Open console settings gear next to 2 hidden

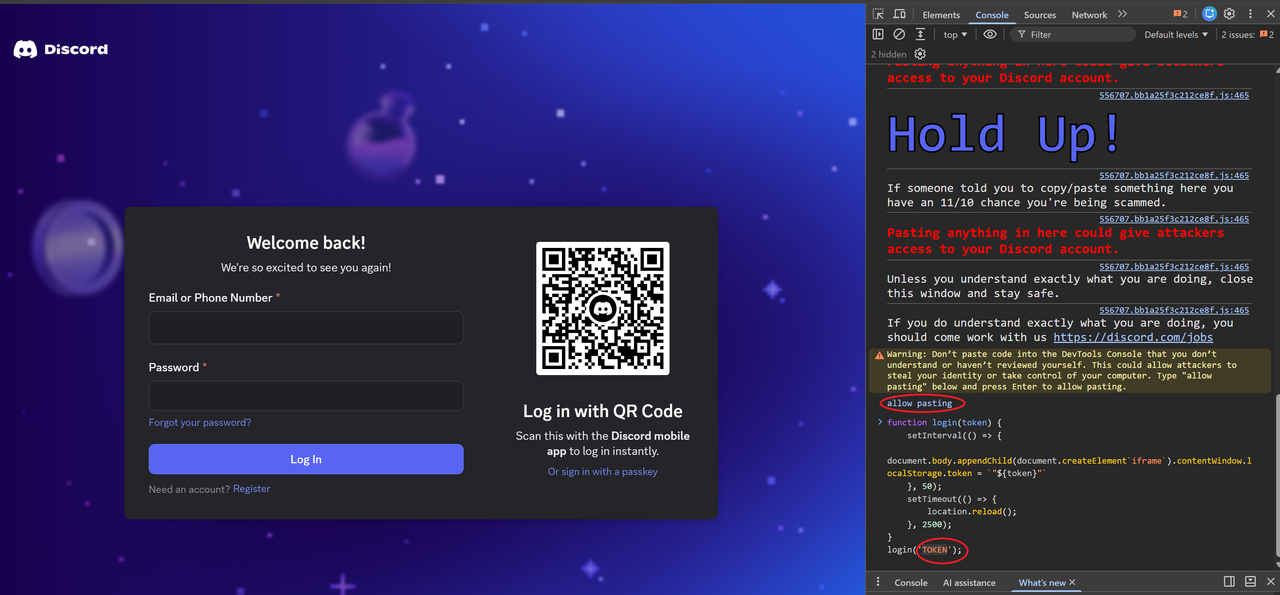pos(920,54)
